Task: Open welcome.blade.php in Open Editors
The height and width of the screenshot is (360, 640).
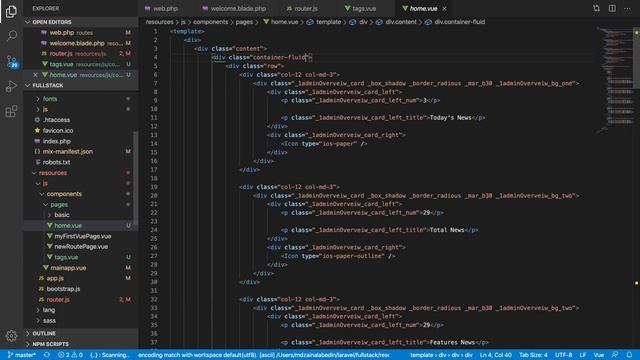Action: [82, 43]
